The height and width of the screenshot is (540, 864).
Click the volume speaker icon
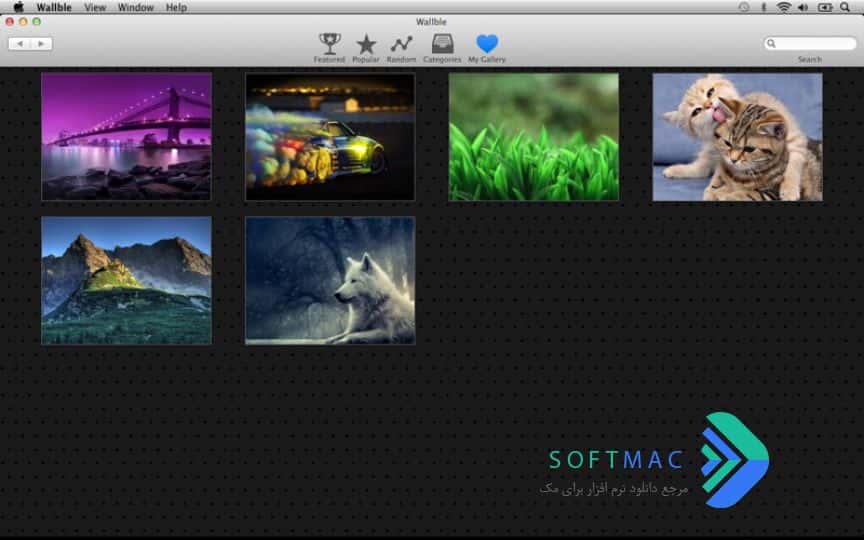click(x=803, y=7)
